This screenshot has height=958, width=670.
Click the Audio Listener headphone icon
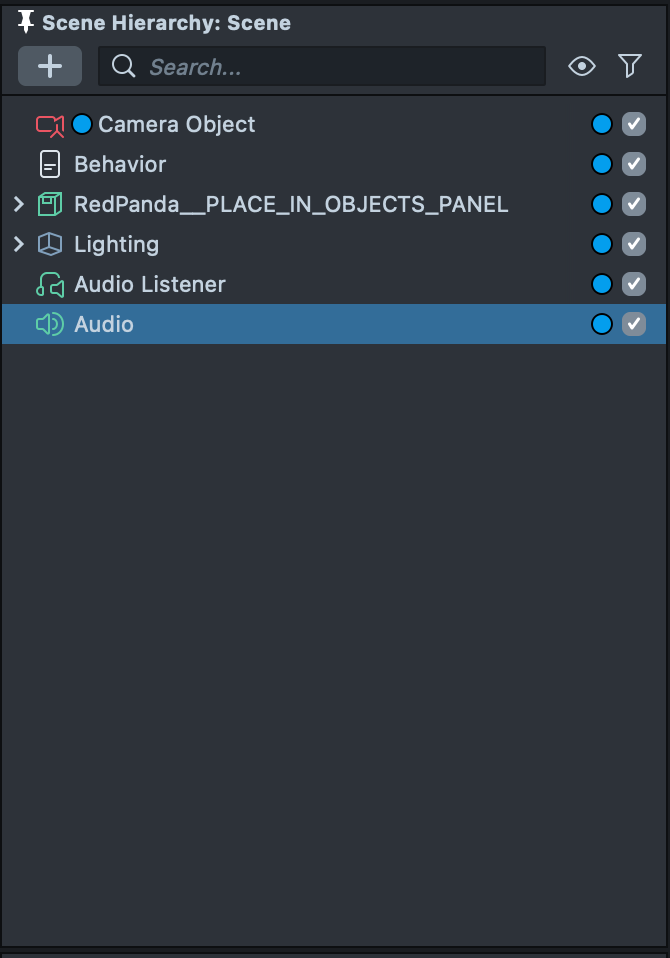point(49,284)
